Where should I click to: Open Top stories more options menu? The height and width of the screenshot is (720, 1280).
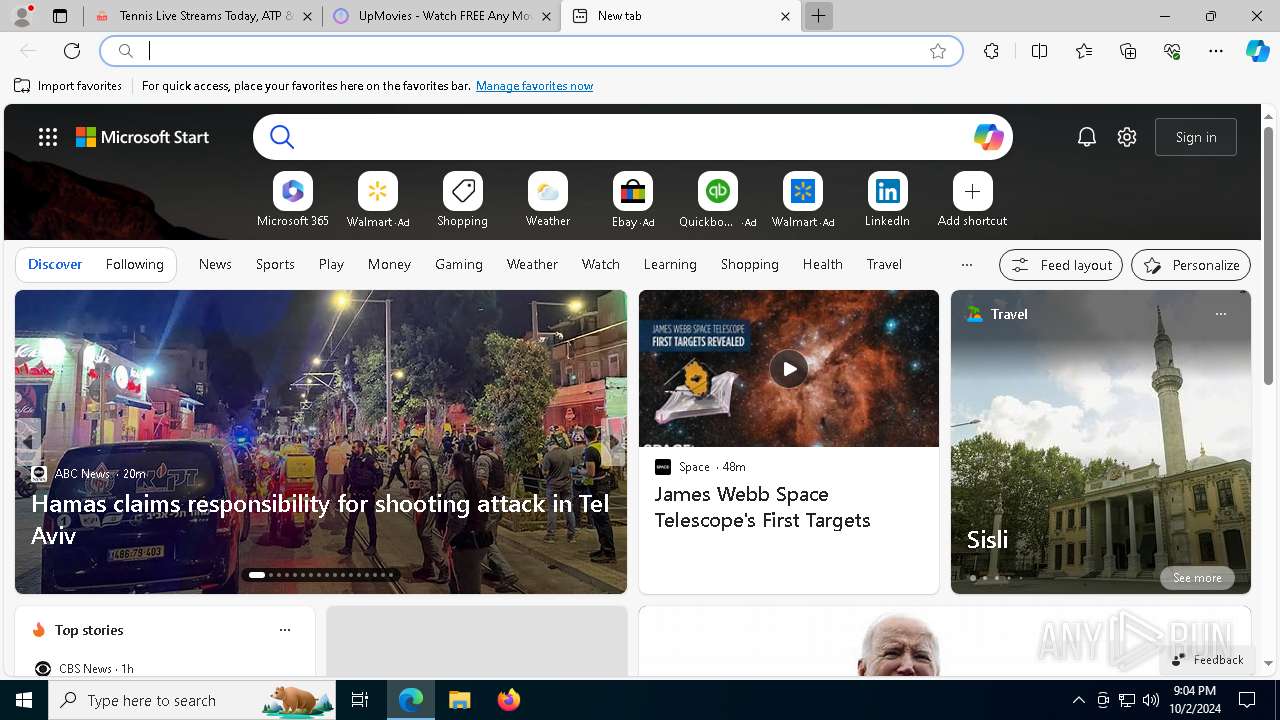coord(285,630)
